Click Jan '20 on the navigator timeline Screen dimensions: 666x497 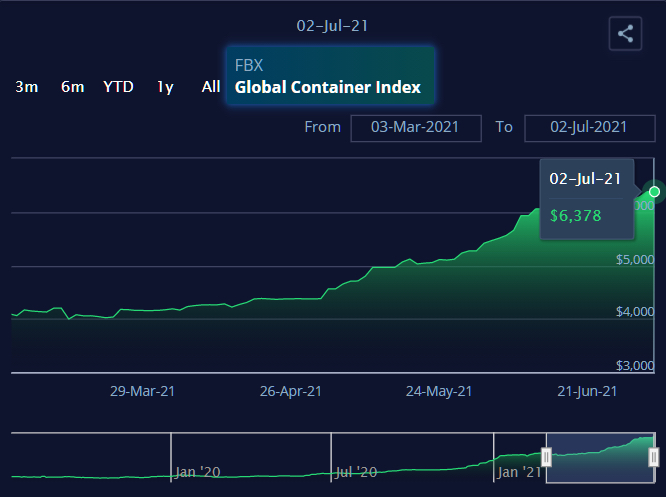195,471
